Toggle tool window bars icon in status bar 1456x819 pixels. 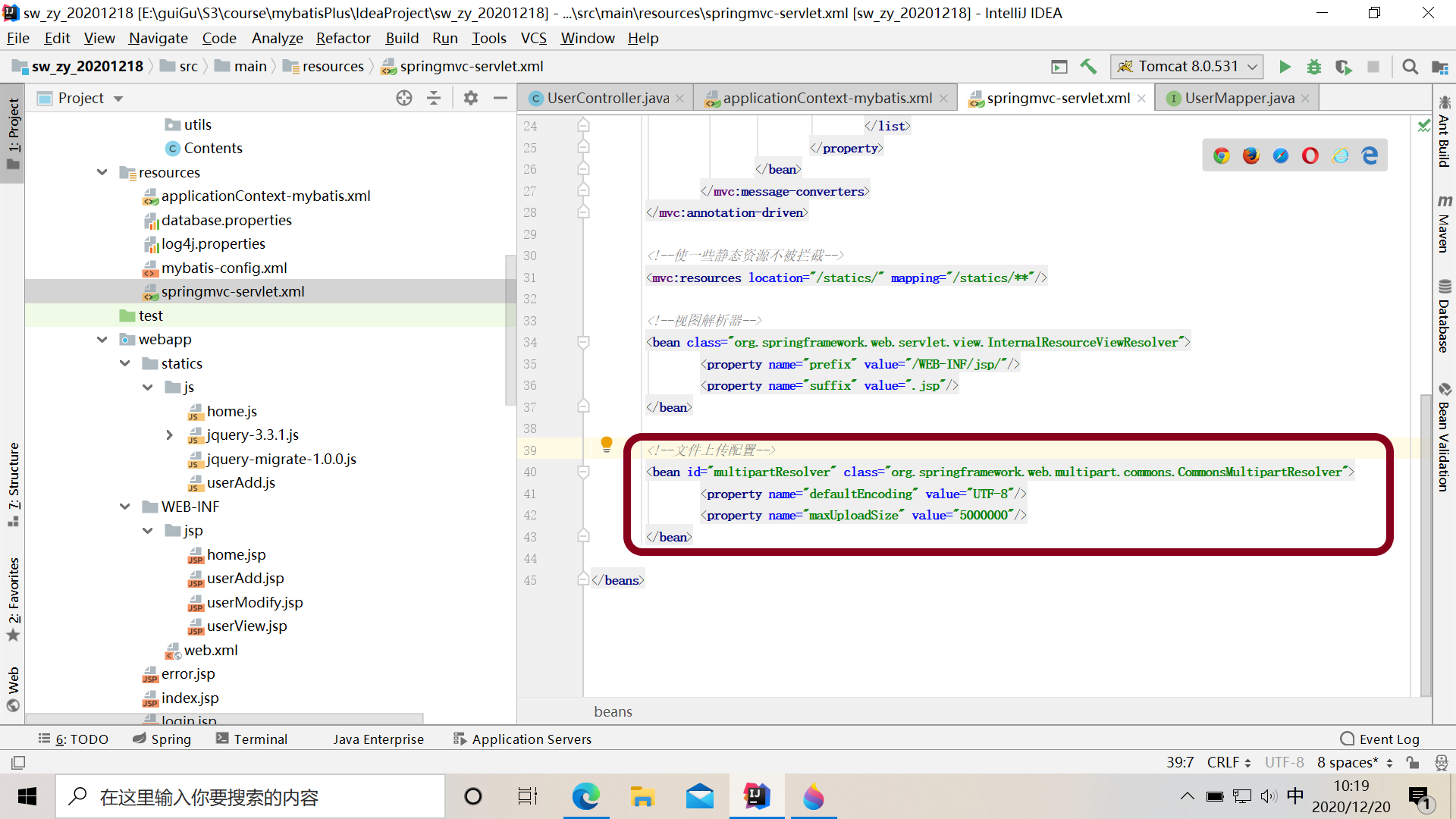tap(19, 762)
